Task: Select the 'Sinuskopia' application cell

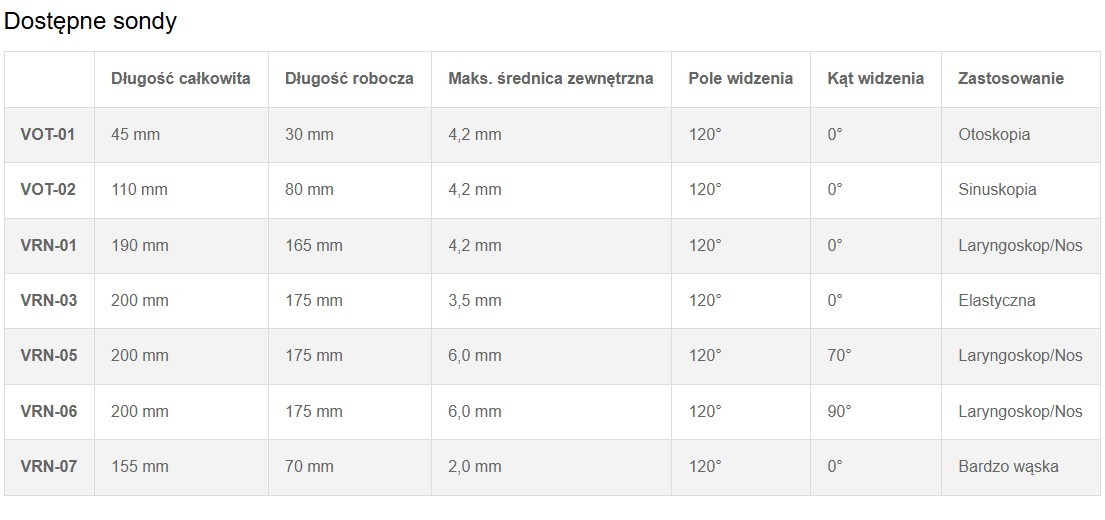Action: coord(997,189)
